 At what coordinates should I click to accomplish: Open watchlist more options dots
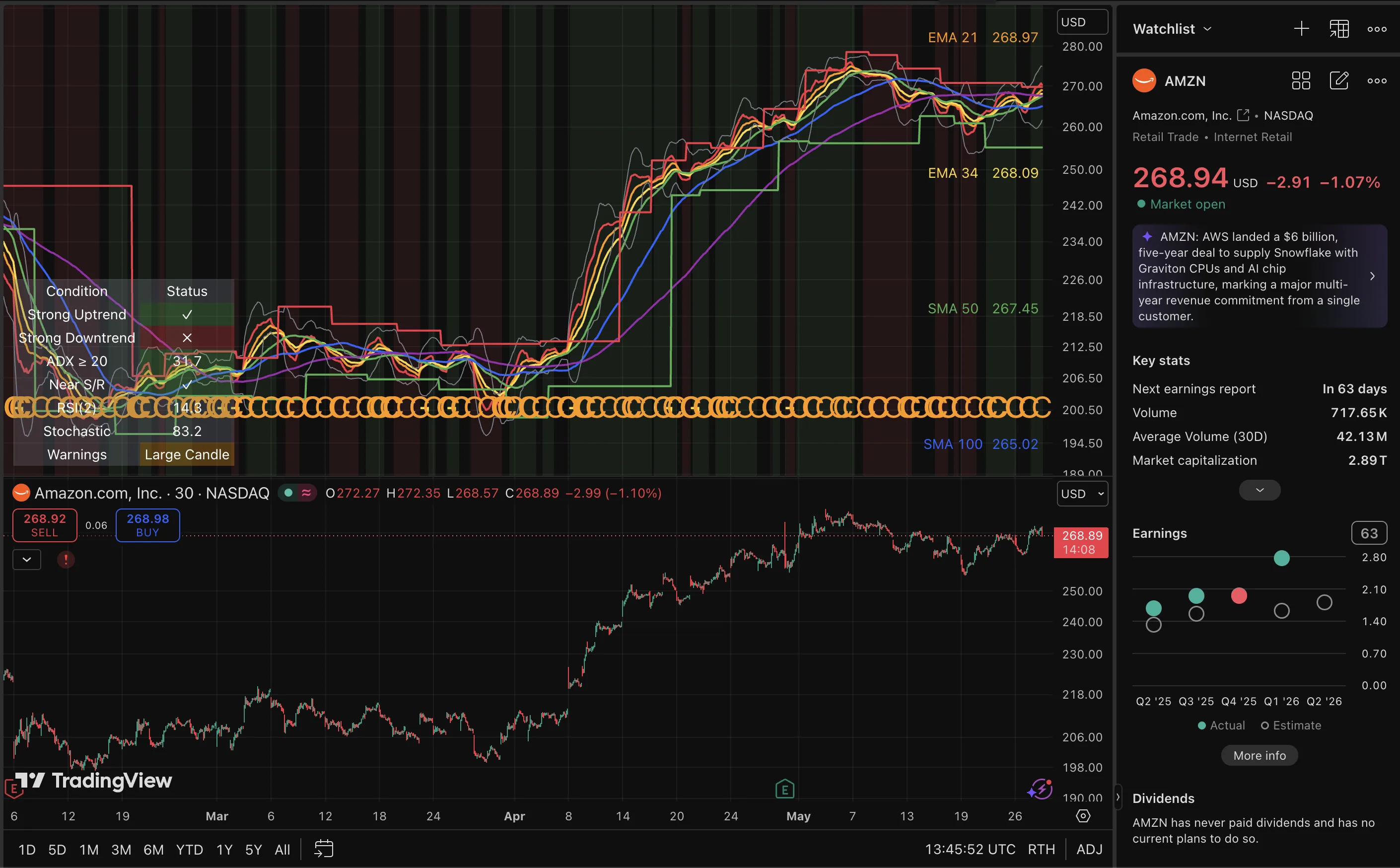[x=1377, y=29]
